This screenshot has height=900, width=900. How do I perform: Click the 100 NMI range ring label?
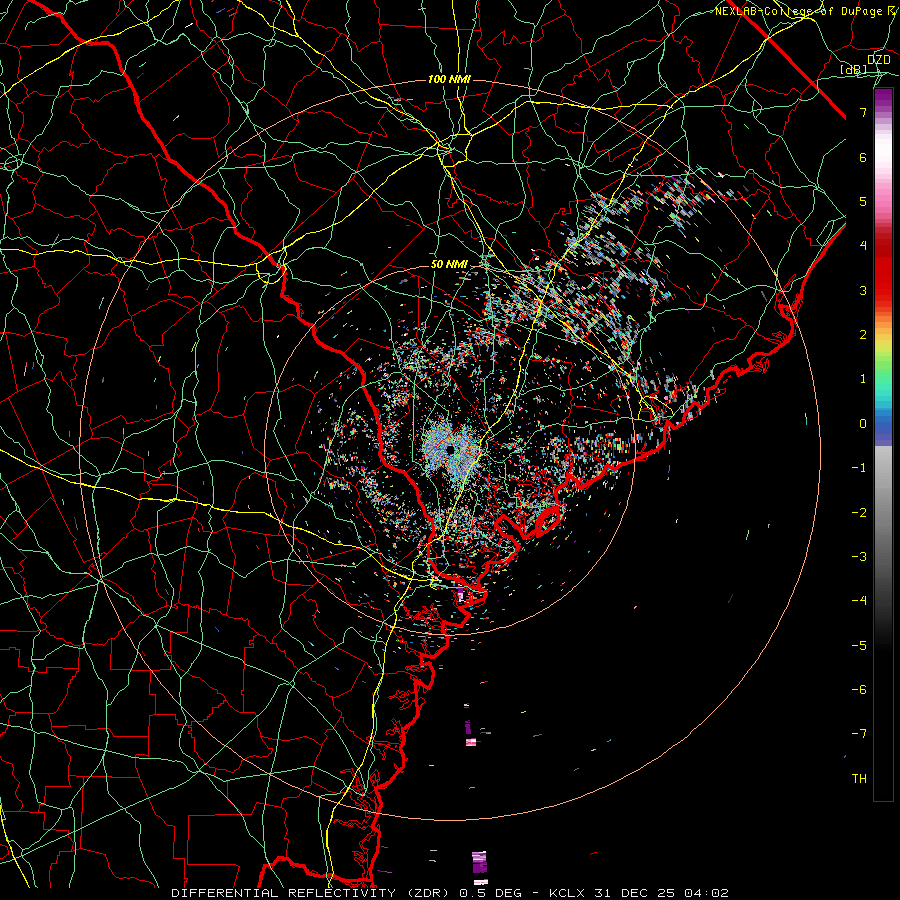(449, 79)
